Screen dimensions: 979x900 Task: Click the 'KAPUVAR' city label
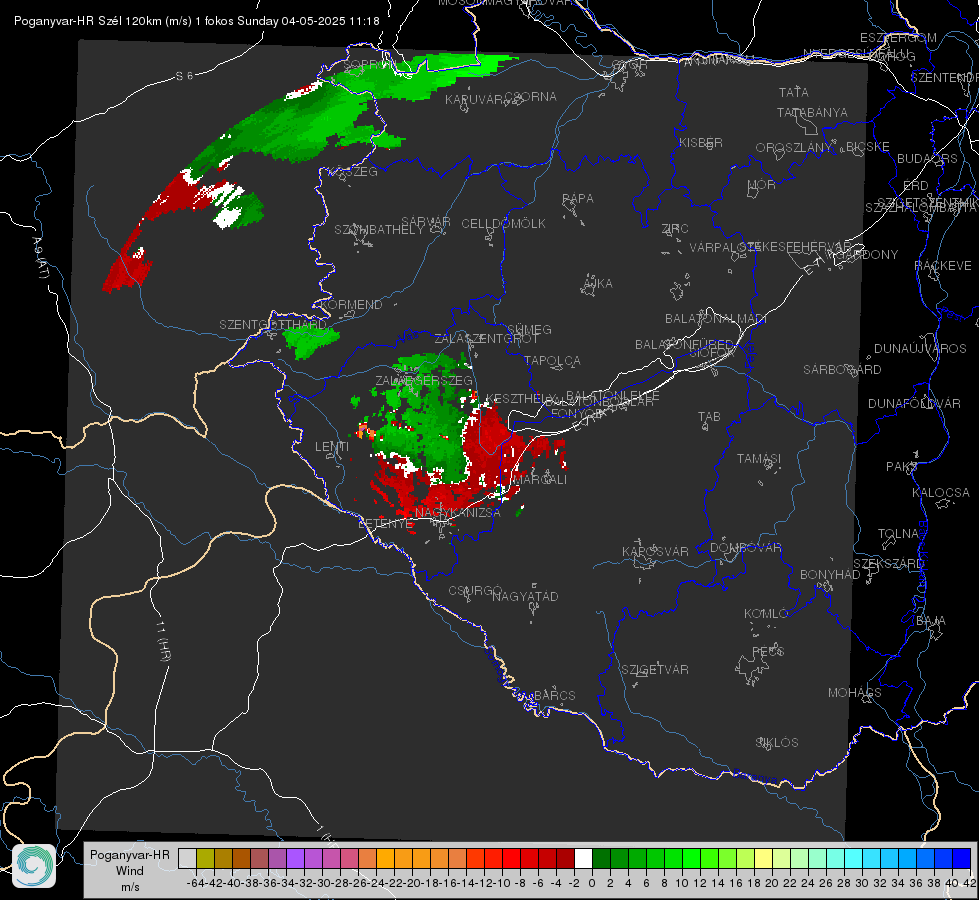point(475,100)
